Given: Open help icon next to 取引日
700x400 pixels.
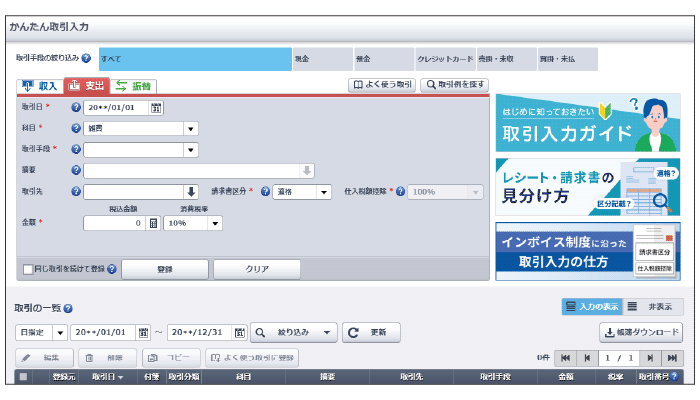Looking at the screenshot, I should click(x=76, y=107).
